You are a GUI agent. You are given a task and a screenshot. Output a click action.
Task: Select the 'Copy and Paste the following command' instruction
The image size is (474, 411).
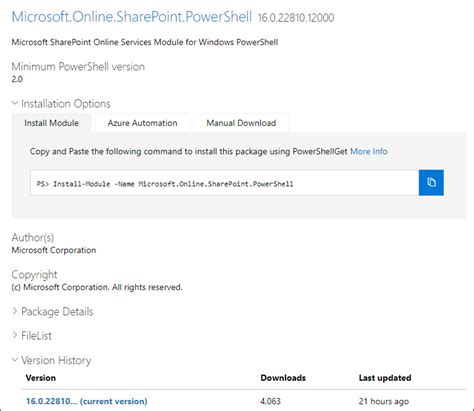(189, 151)
